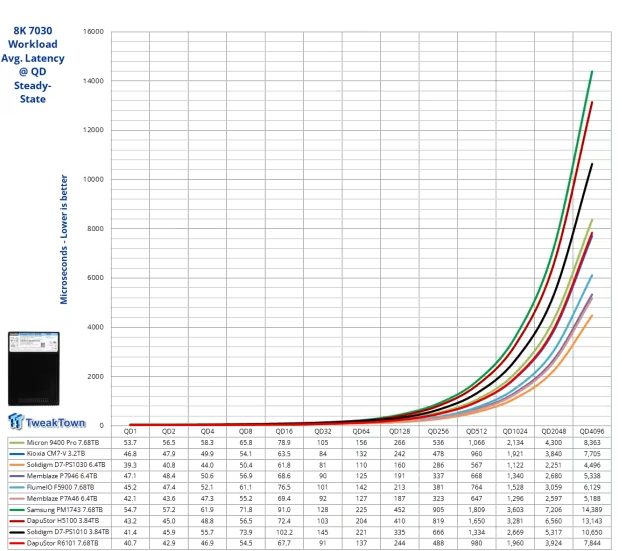Click Micron 9400 Pro's QD4096 value 8,363
Image resolution: width=622 pixels, height=551 pixels.
[x=592, y=443]
